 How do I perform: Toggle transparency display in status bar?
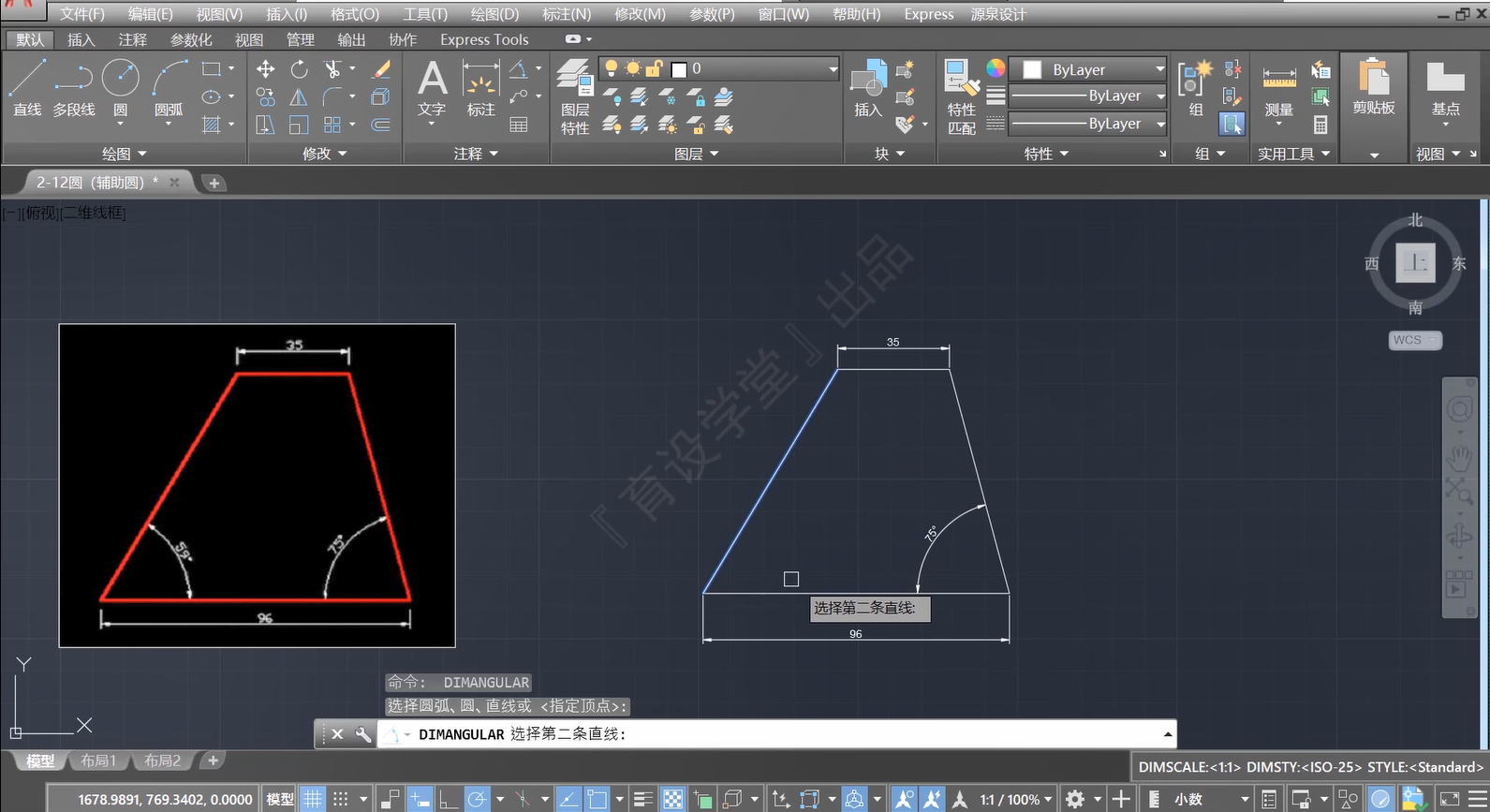coord(673,799)
